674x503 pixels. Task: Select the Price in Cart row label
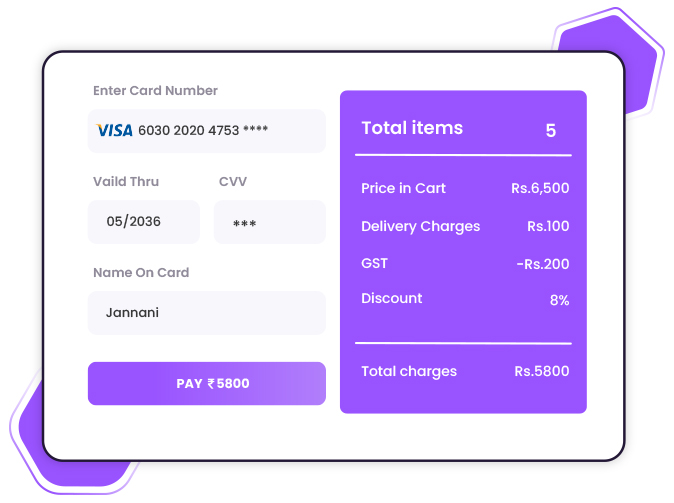pyautogui.click(x=403, y=188)
